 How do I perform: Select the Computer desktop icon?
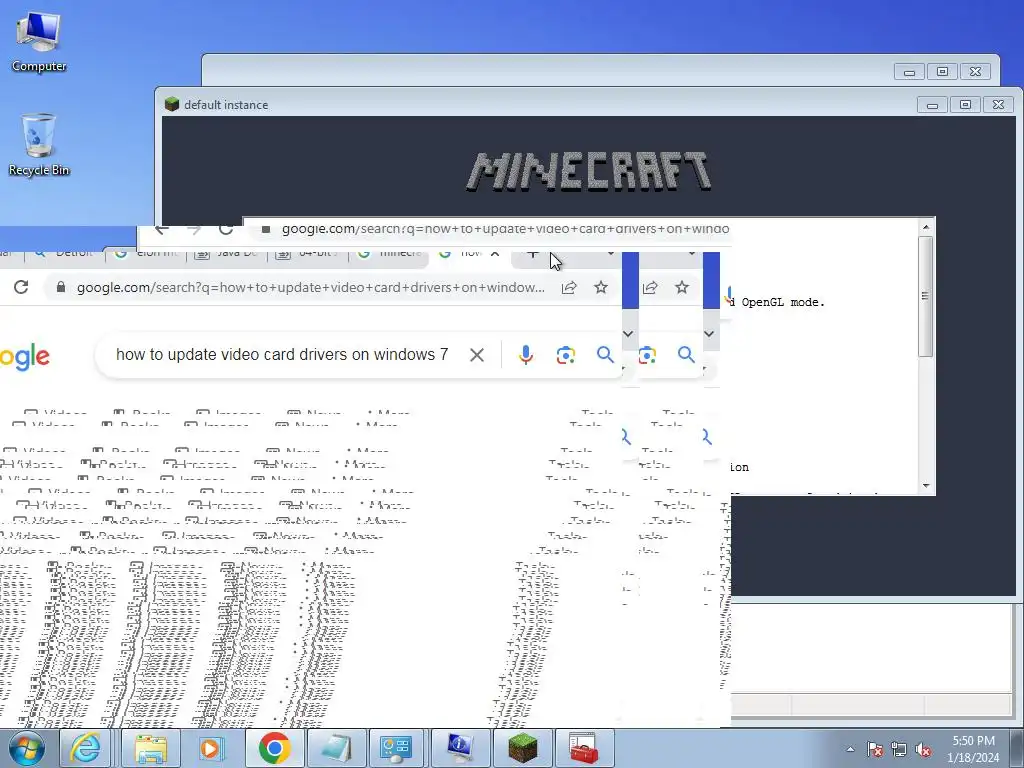click(x=39, y=41)
